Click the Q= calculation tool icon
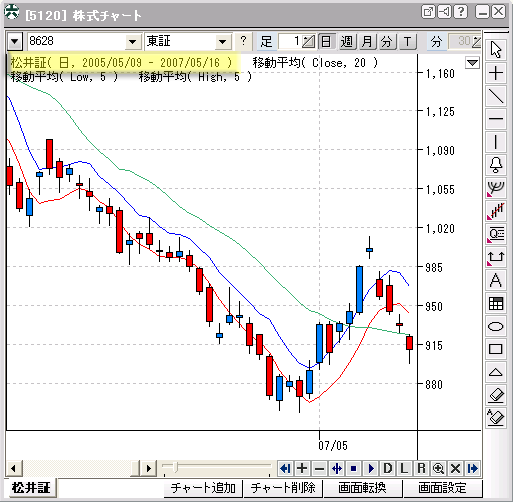 (x=496, y=234)
